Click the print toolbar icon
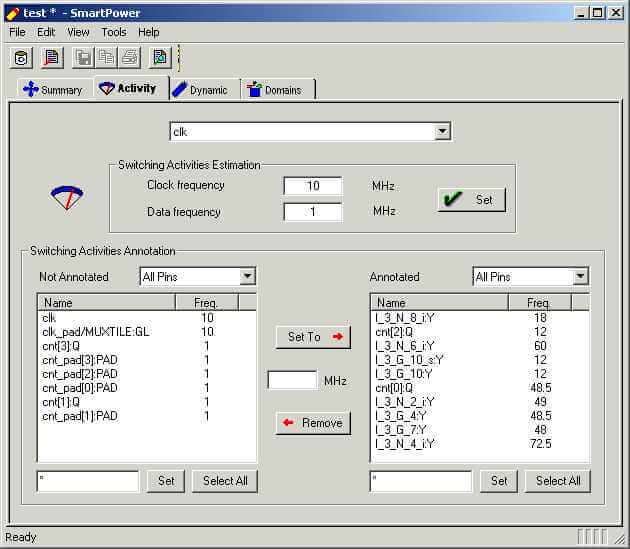630x549 pixels. click(x=129, y=58)
